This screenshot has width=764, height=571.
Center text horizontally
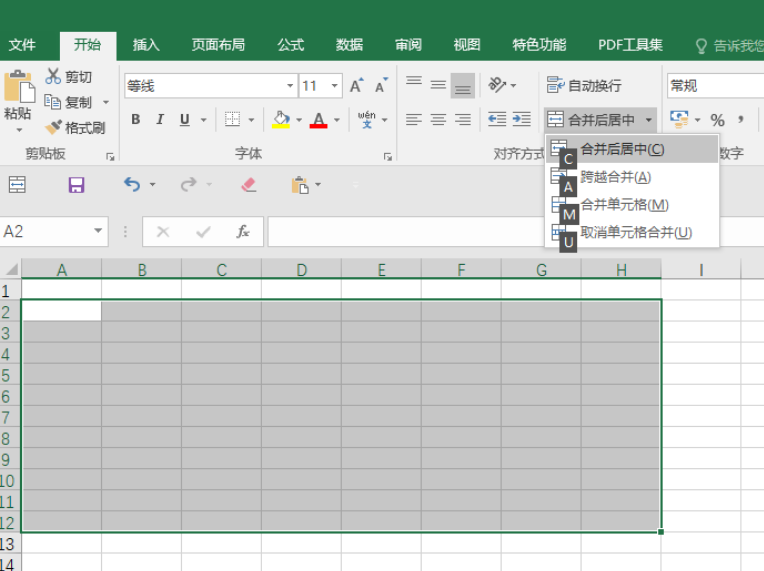(x=438, y=119)
